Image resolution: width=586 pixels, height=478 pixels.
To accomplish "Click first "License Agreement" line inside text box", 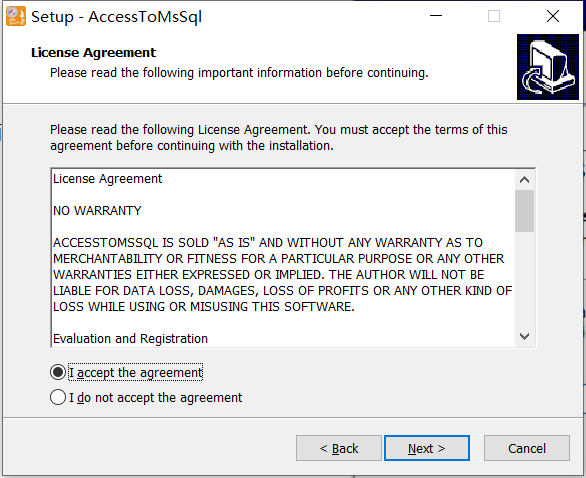I will (x=108, y=179).
